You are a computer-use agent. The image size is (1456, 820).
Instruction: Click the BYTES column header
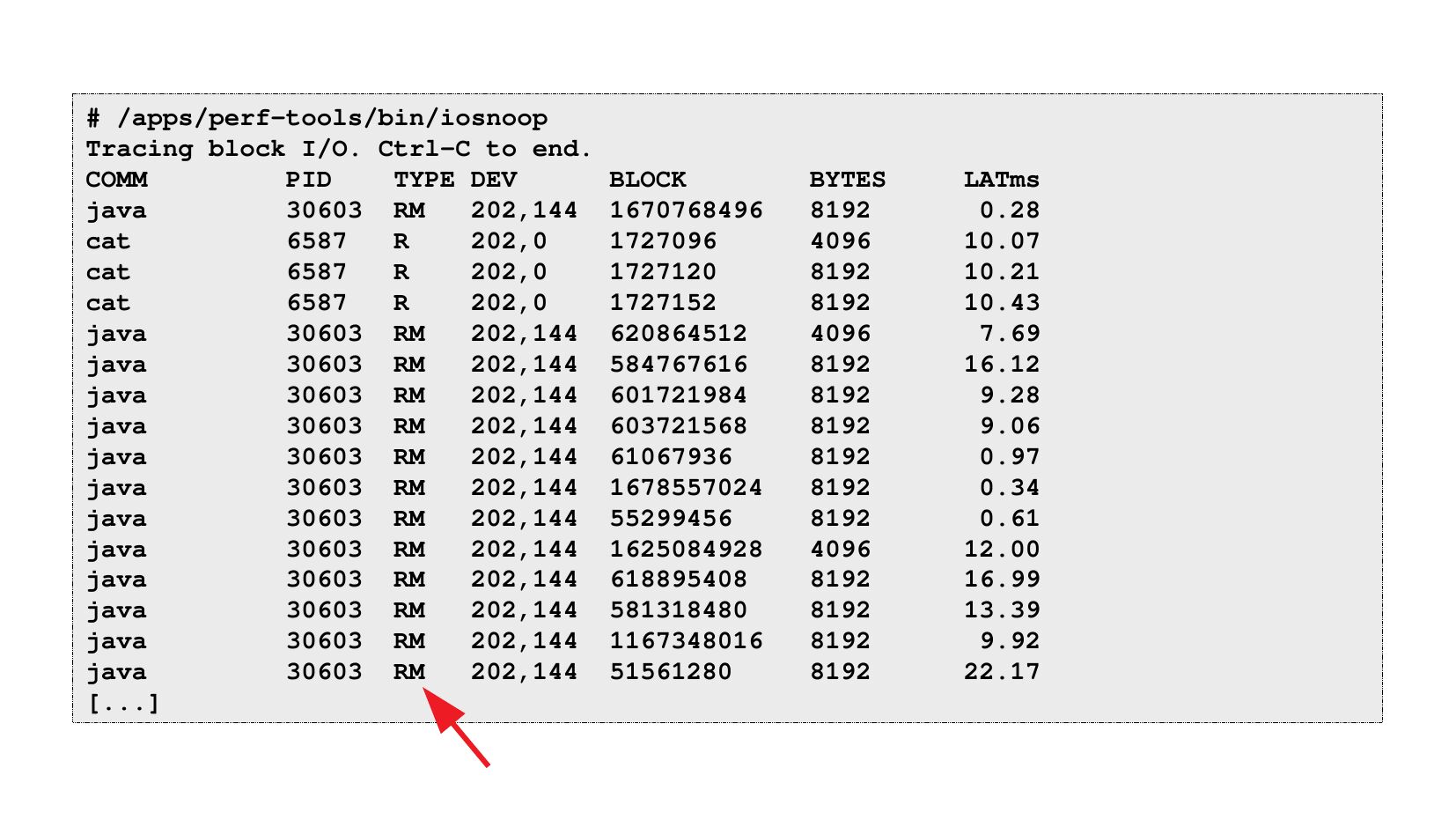847,180
